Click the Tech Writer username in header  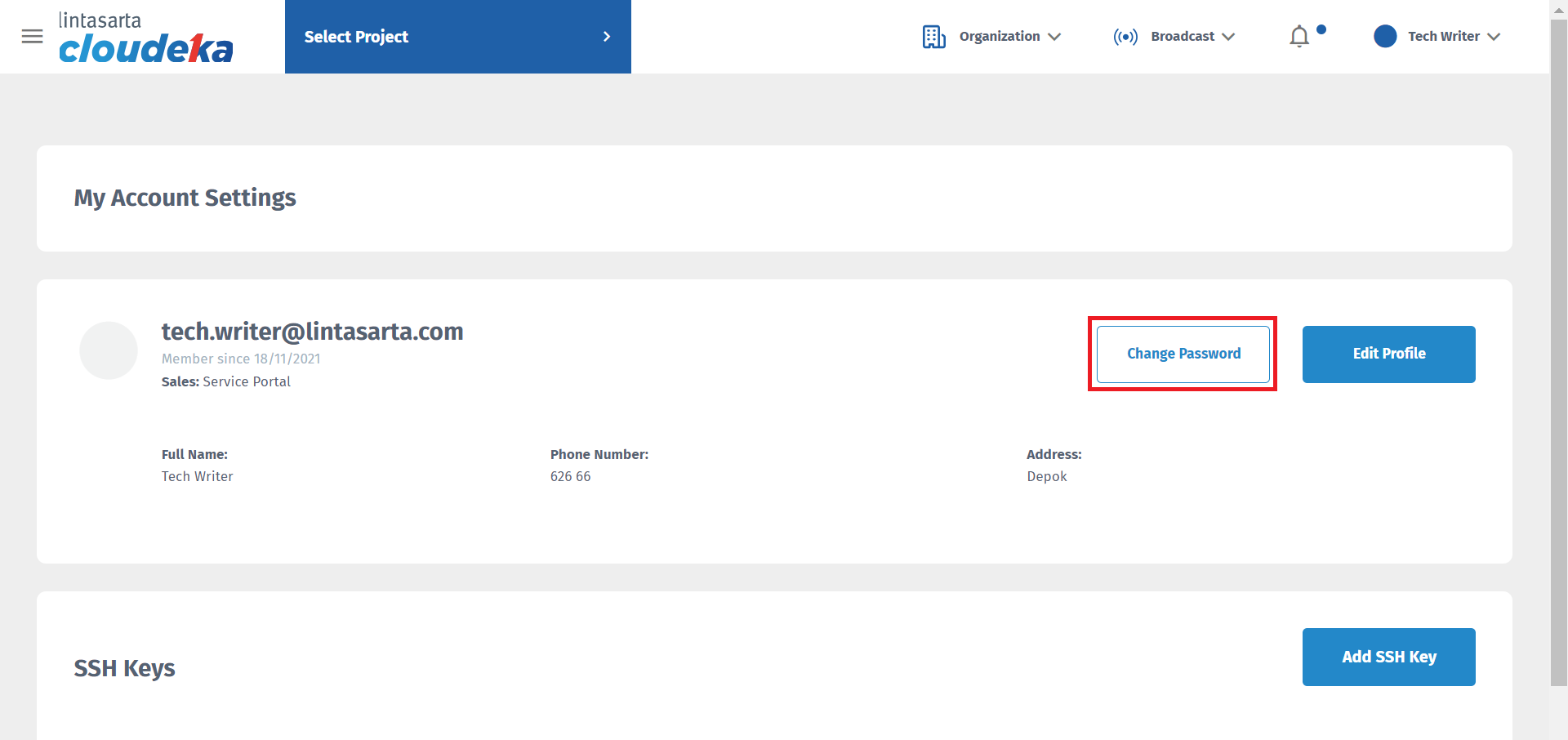tap(1443, 37)
